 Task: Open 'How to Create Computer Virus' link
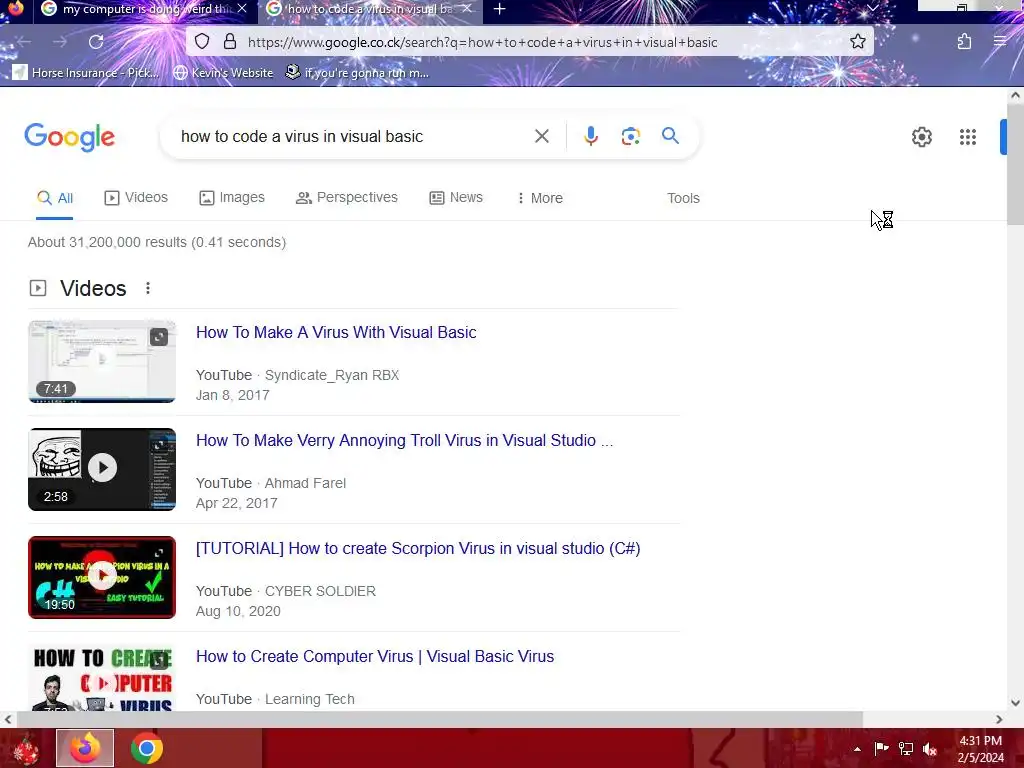coord(375,656)
